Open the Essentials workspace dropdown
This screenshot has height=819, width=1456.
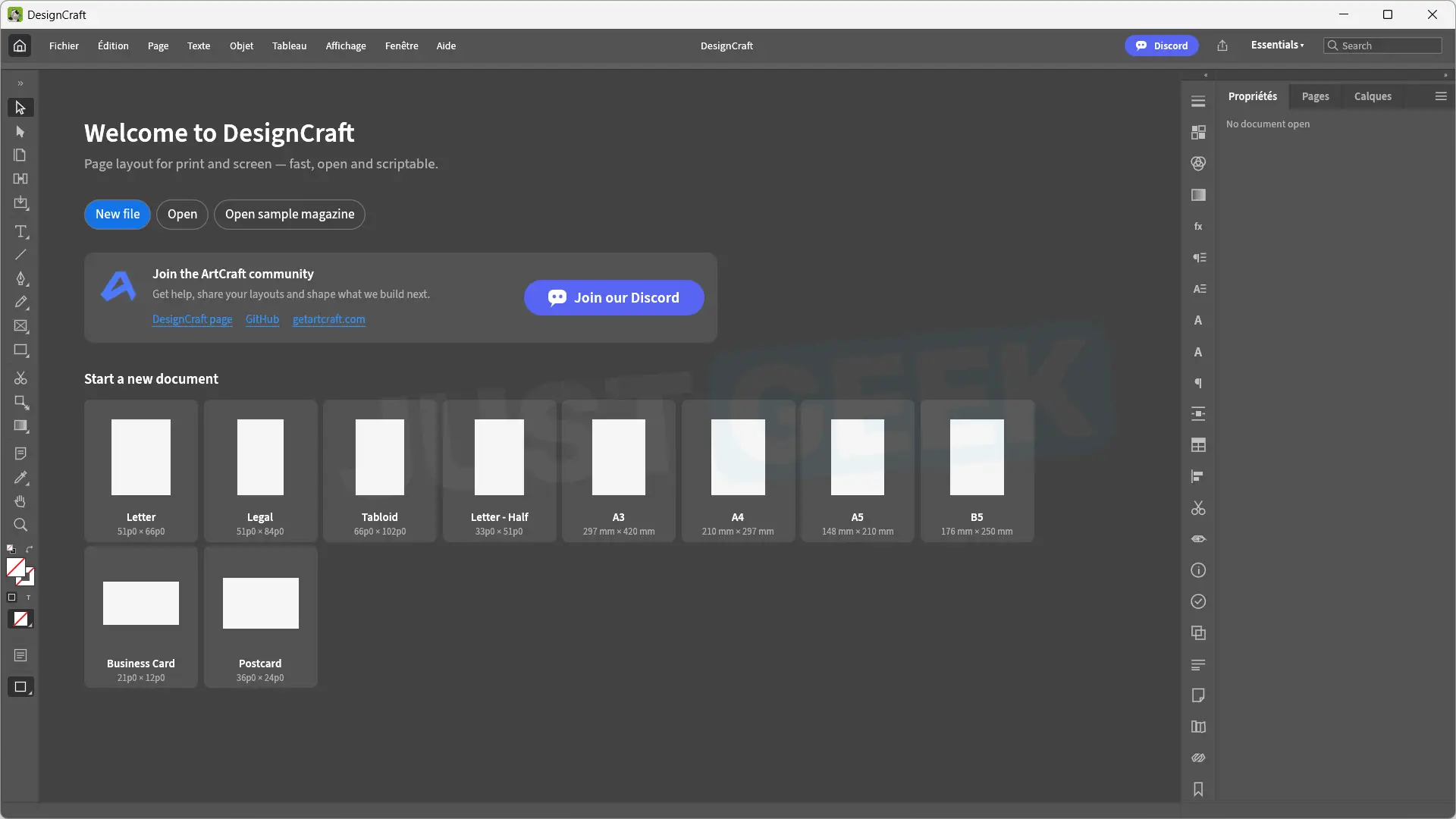(x=1278, y=45)
